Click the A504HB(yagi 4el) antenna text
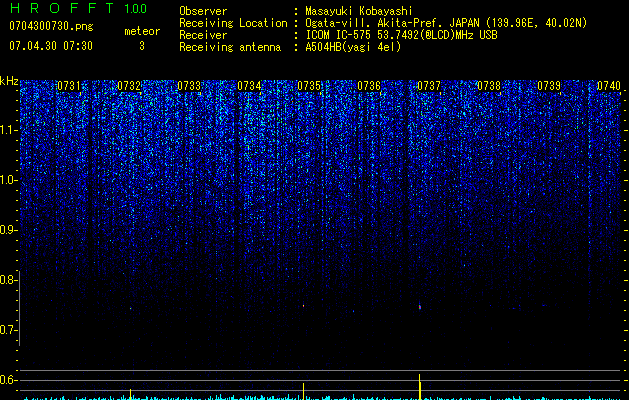Image resolution: width=629 pixels, height=400 pixels. click(x=353, y=47)
